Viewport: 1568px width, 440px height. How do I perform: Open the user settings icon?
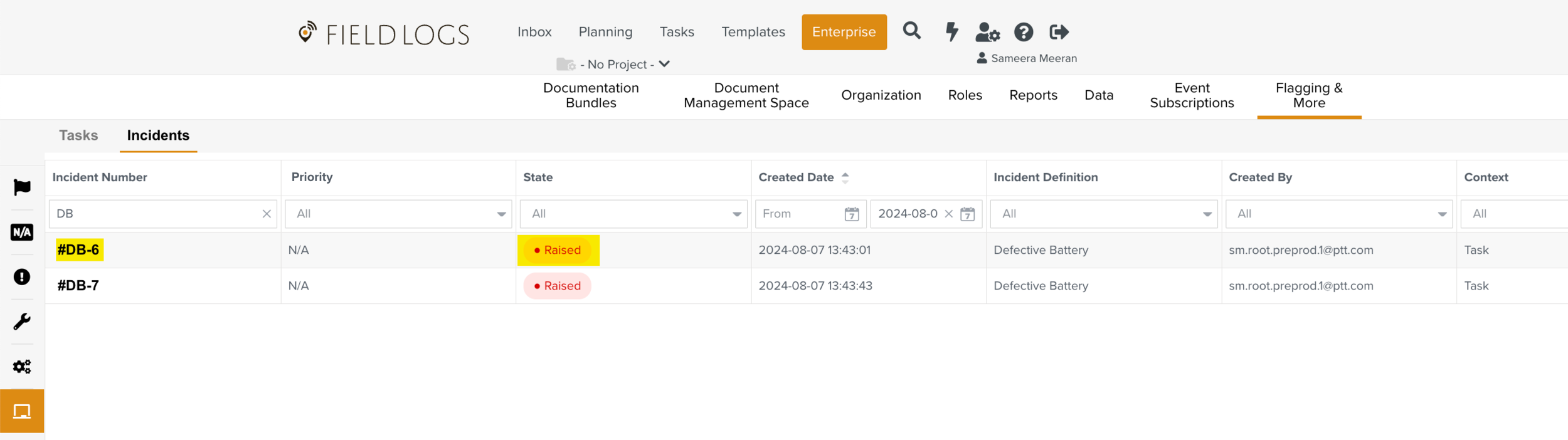tap(987, 32)
